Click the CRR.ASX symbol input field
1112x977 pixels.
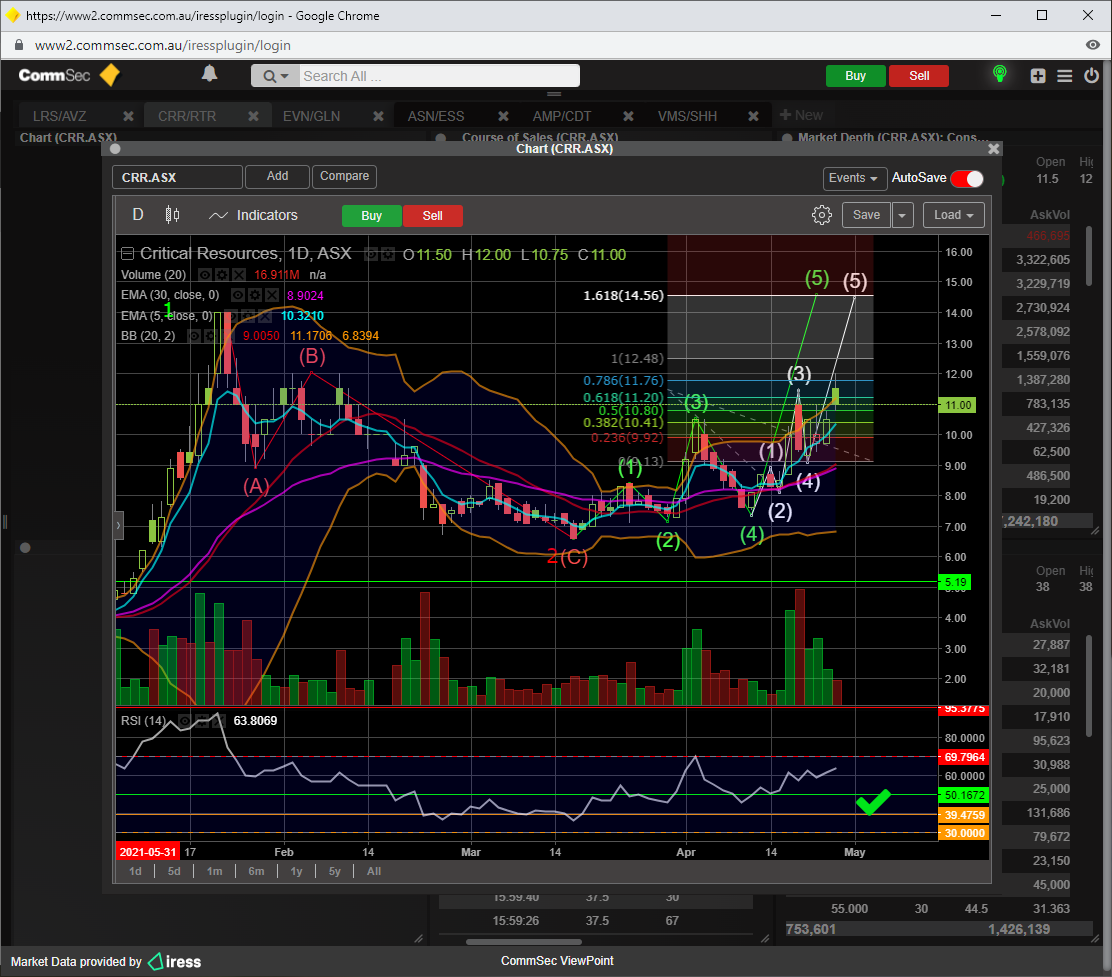[177, 177]
